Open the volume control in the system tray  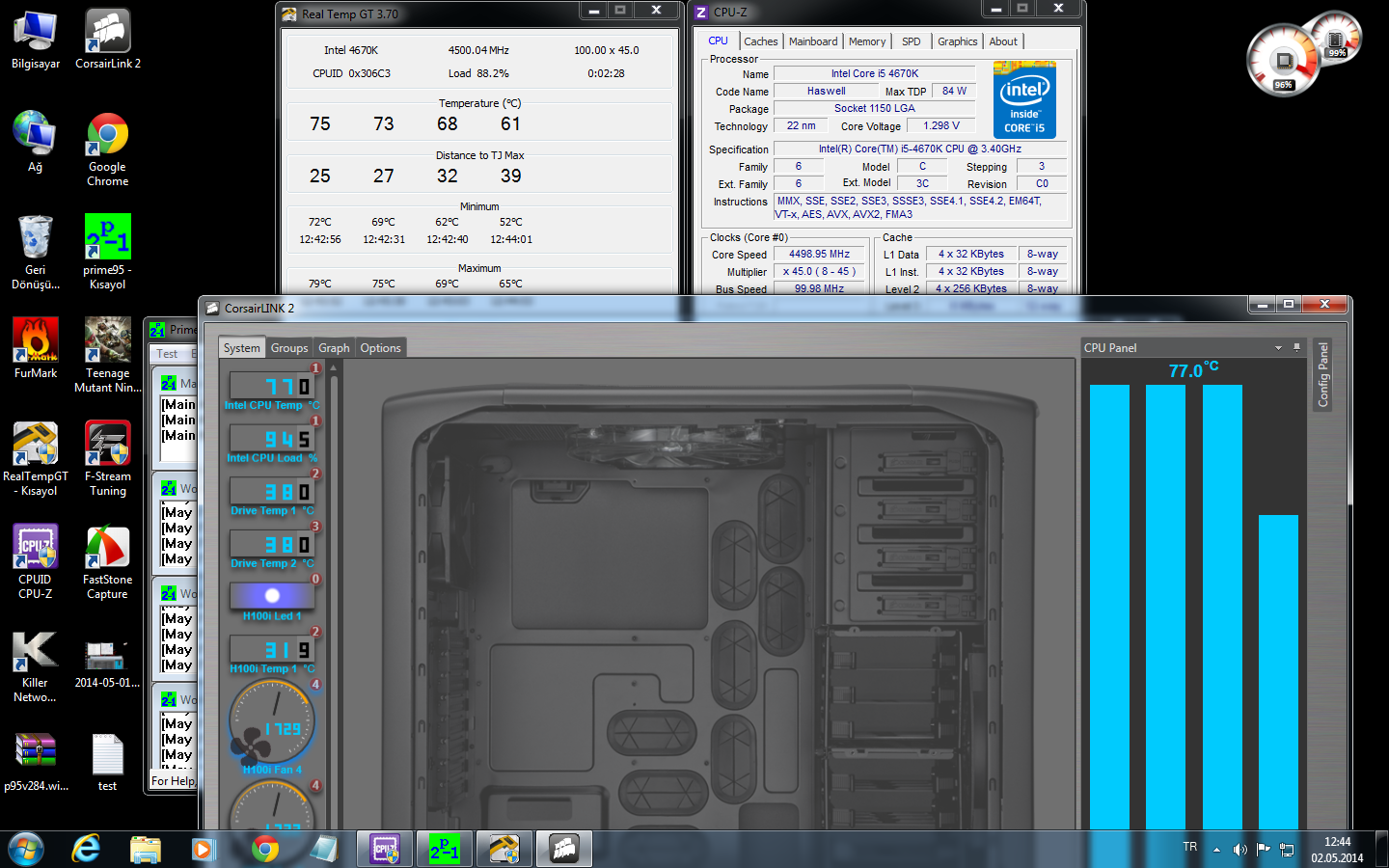coord(1240,849)
